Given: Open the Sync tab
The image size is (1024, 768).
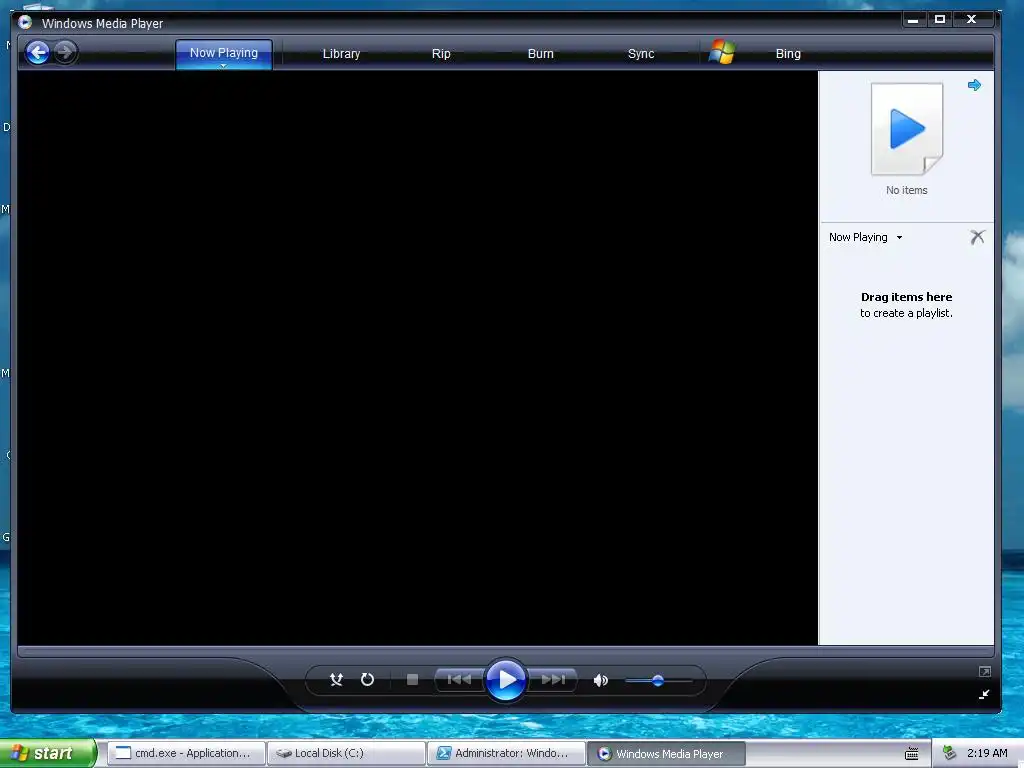Looking at the screenshot, I should (641, 54).
